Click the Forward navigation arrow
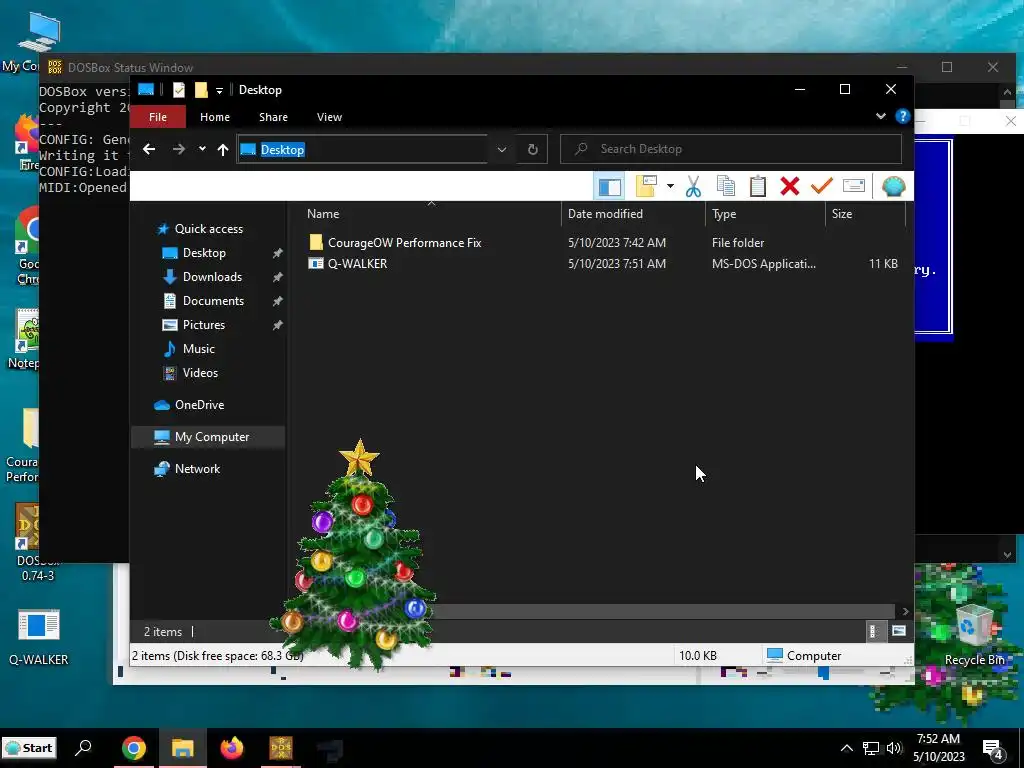This screenshot has height=768, width=1024. [178, 150]
